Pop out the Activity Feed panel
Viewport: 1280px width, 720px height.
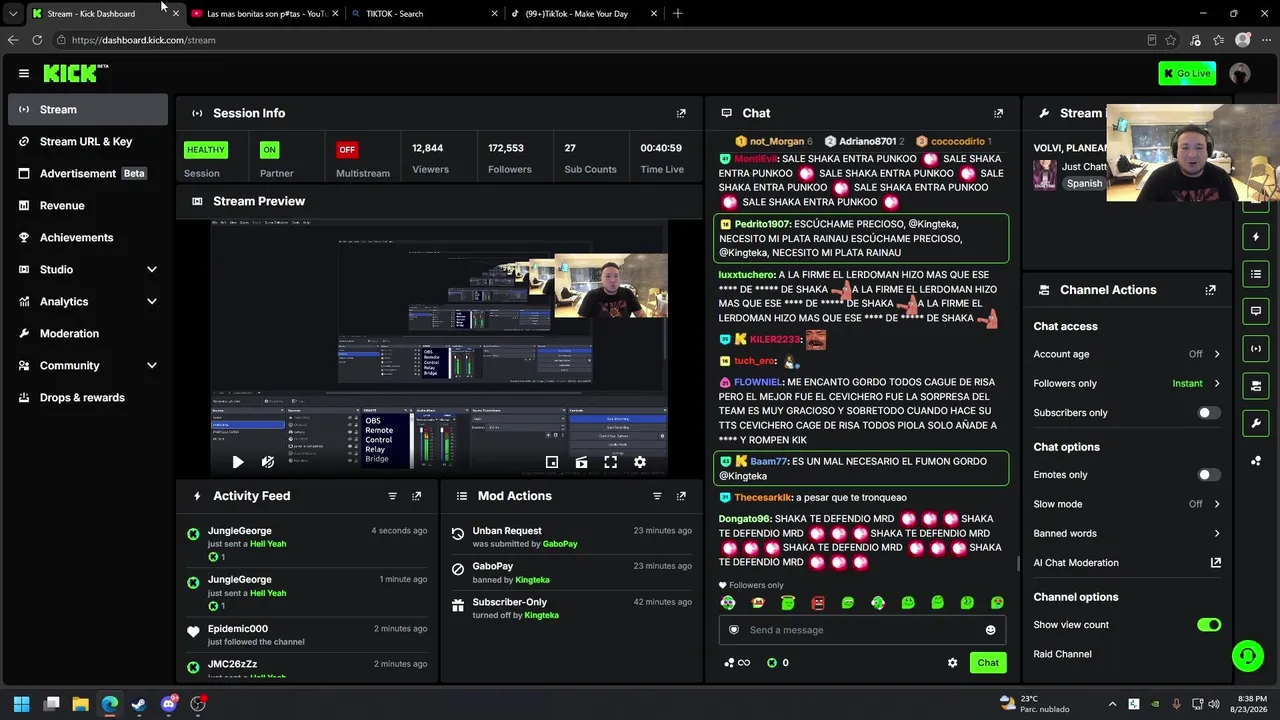coord(416,496)
